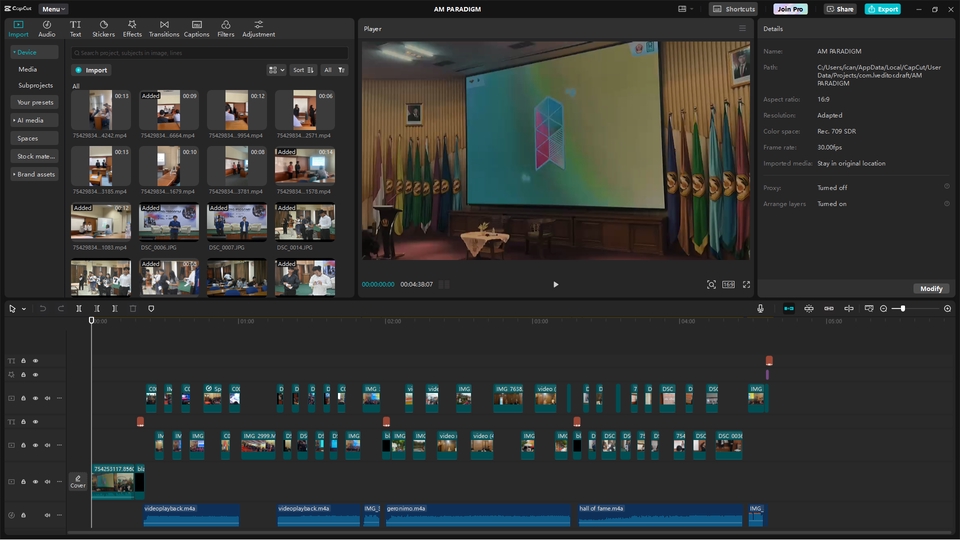Open more options on the Cover main track
Image resolution: width=960 pixels, height=540 pixels.
pos(59,482)
